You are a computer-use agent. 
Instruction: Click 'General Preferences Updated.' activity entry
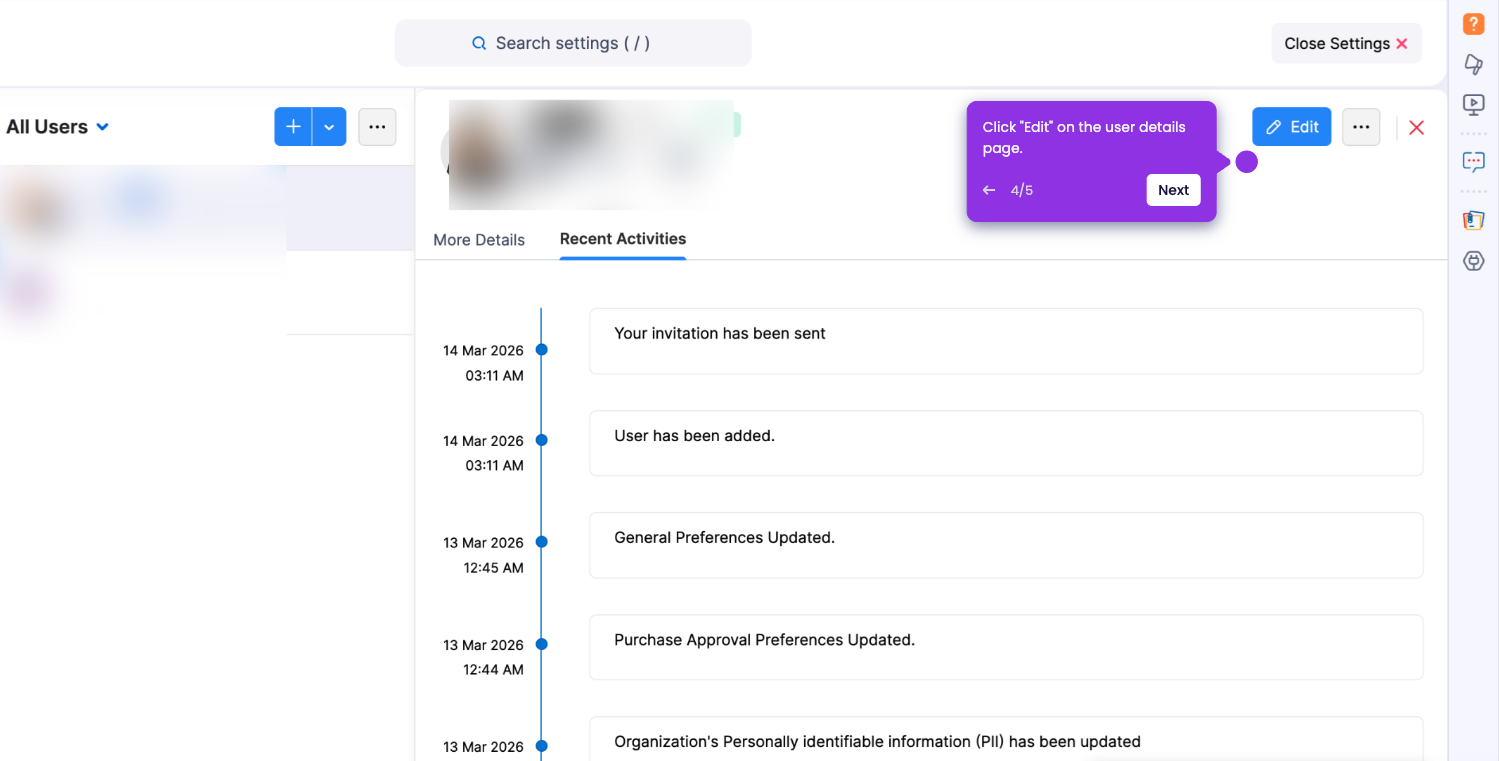click(1006, 545)
